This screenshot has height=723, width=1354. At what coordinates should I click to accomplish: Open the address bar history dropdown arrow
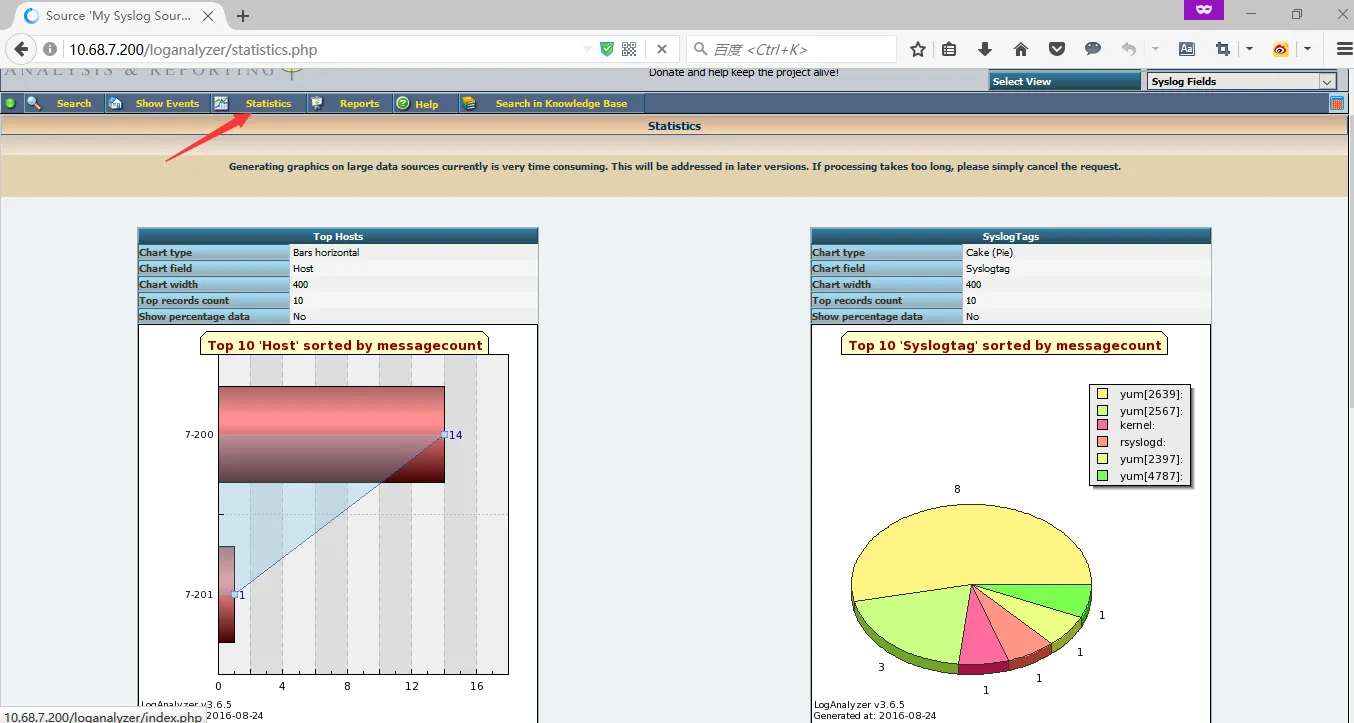[588, 49]
